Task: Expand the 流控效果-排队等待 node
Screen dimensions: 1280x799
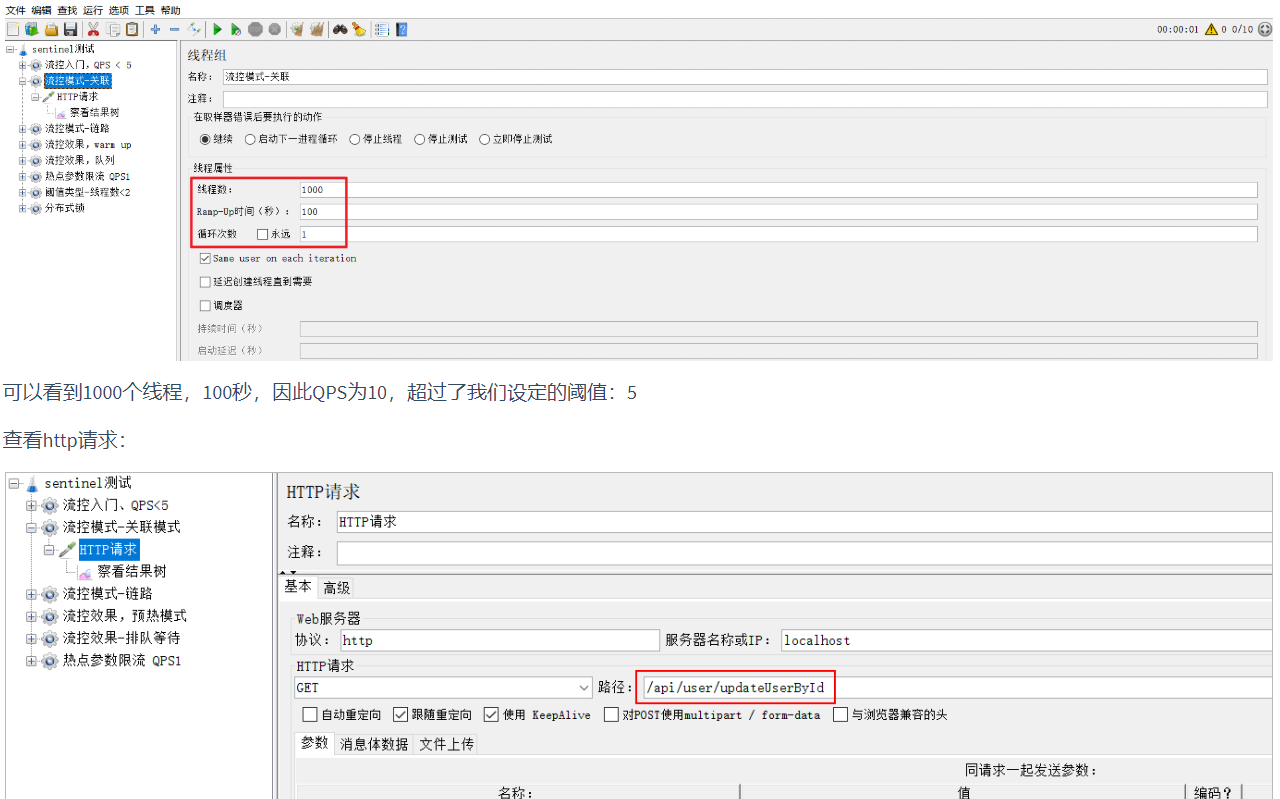Action: pyautogui.click(x=32, y=638)
